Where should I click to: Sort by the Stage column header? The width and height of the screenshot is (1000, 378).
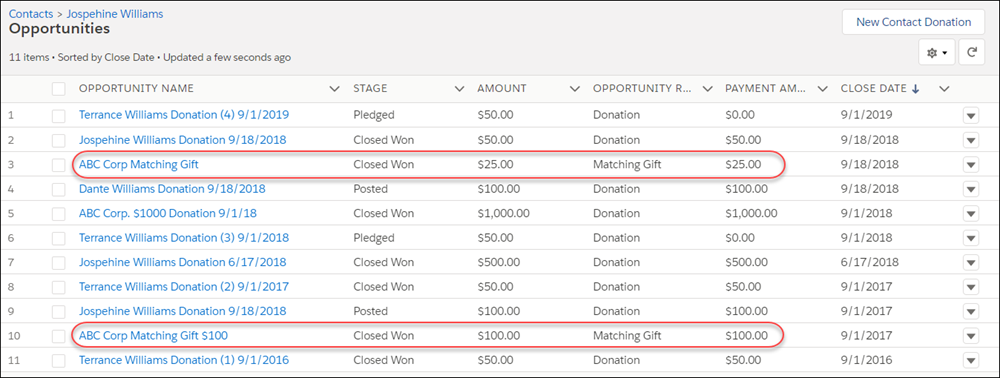[370, 89]
